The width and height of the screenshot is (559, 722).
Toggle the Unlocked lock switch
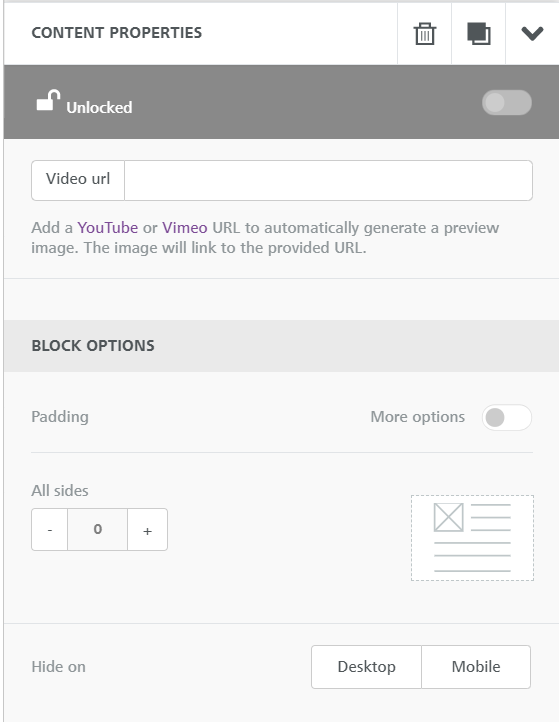click(x=507, y=102)
